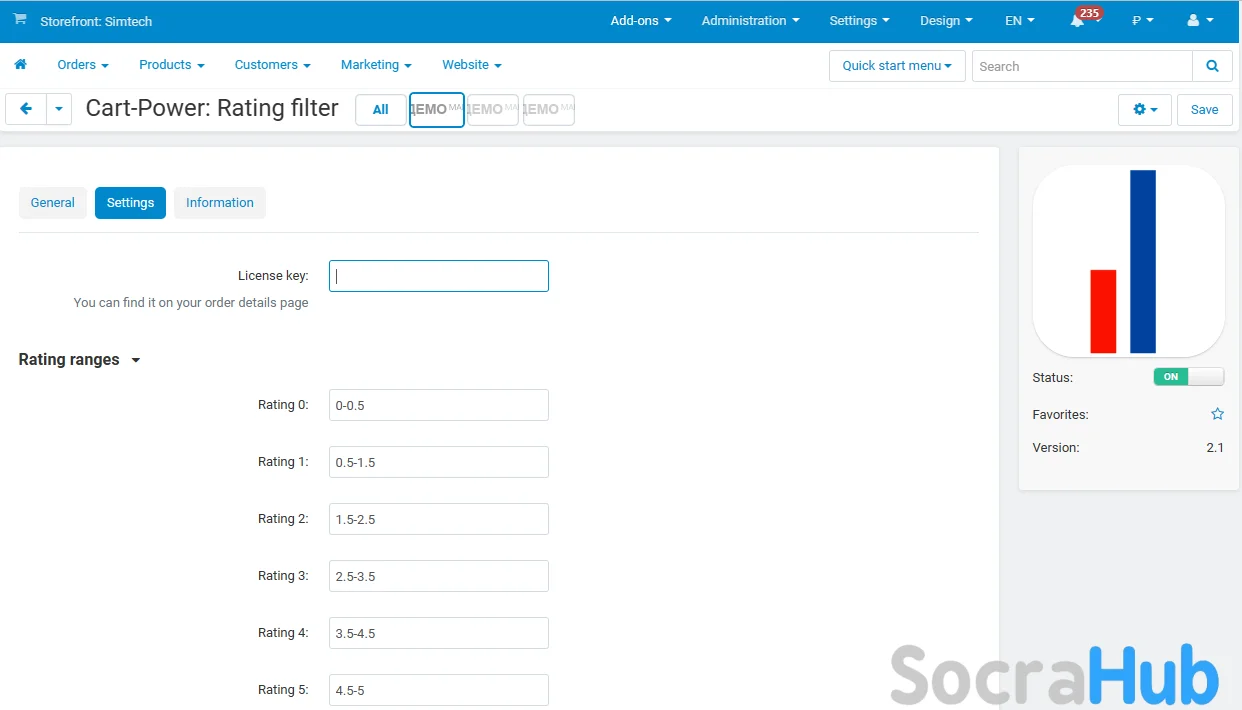Viewport: 1242px width, 710px height.
Task: Click the Rating 3 range field
Action: coord(438,576)
